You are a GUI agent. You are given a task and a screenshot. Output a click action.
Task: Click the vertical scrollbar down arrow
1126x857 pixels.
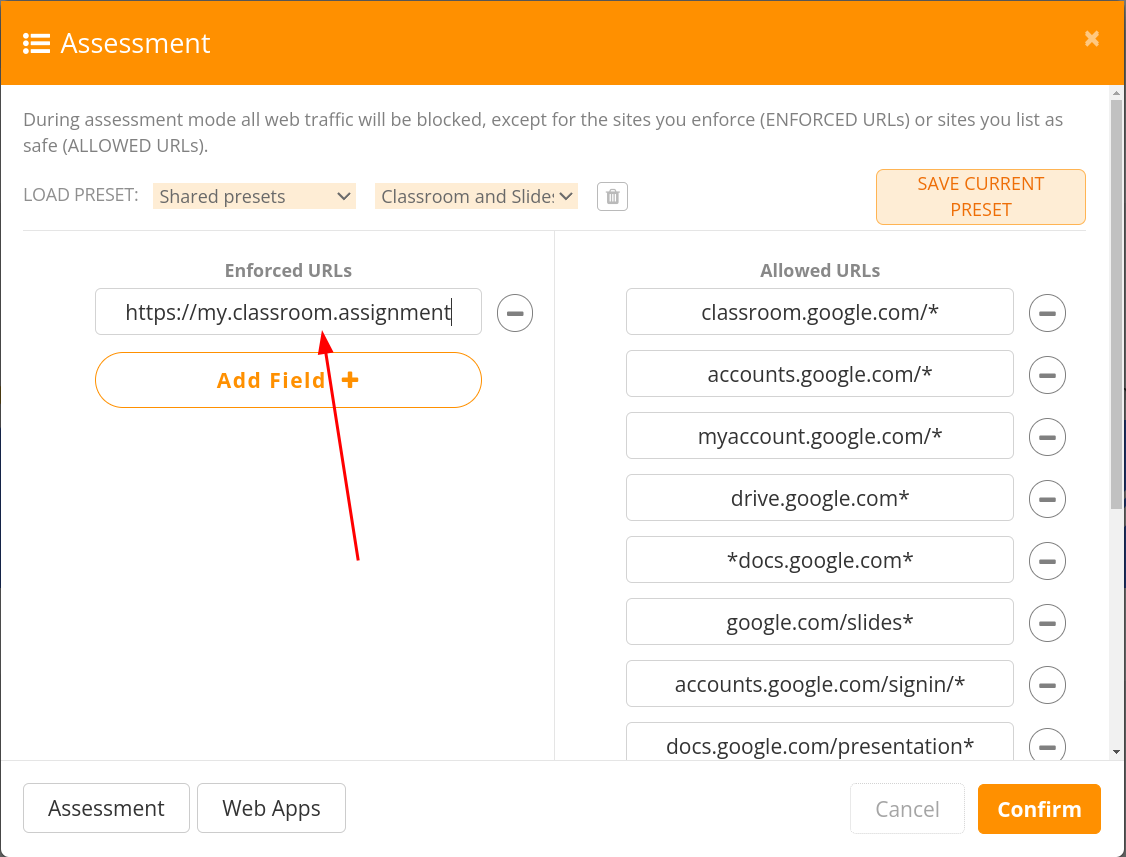(x=1116, y=752)
